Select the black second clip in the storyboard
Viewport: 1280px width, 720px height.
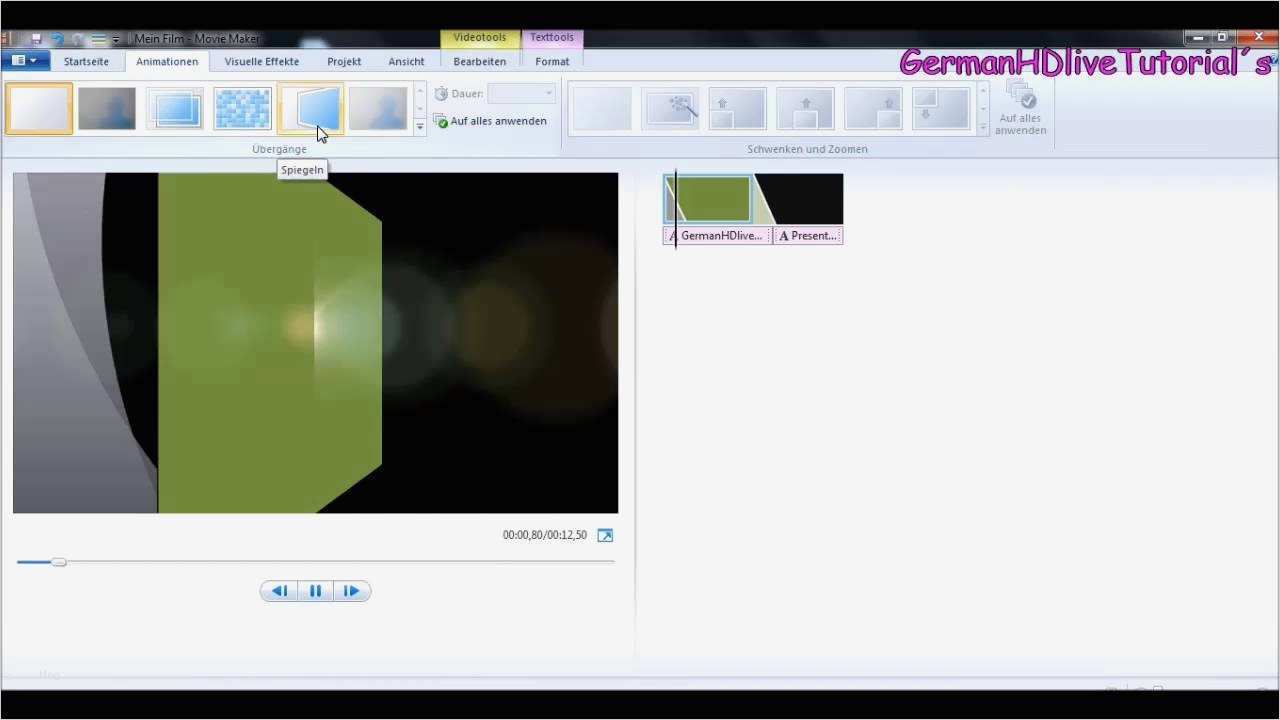(x=799, y=199)
